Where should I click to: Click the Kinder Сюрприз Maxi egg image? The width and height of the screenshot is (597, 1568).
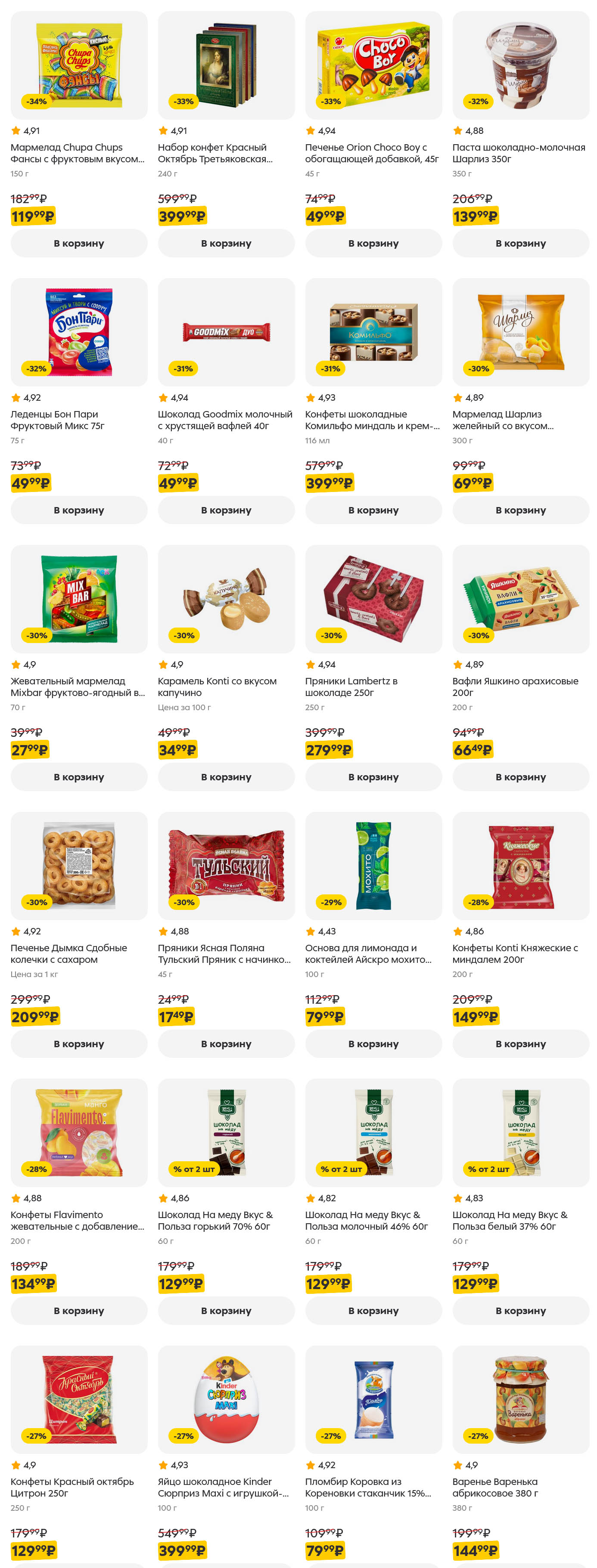(x=226, y=1399)
